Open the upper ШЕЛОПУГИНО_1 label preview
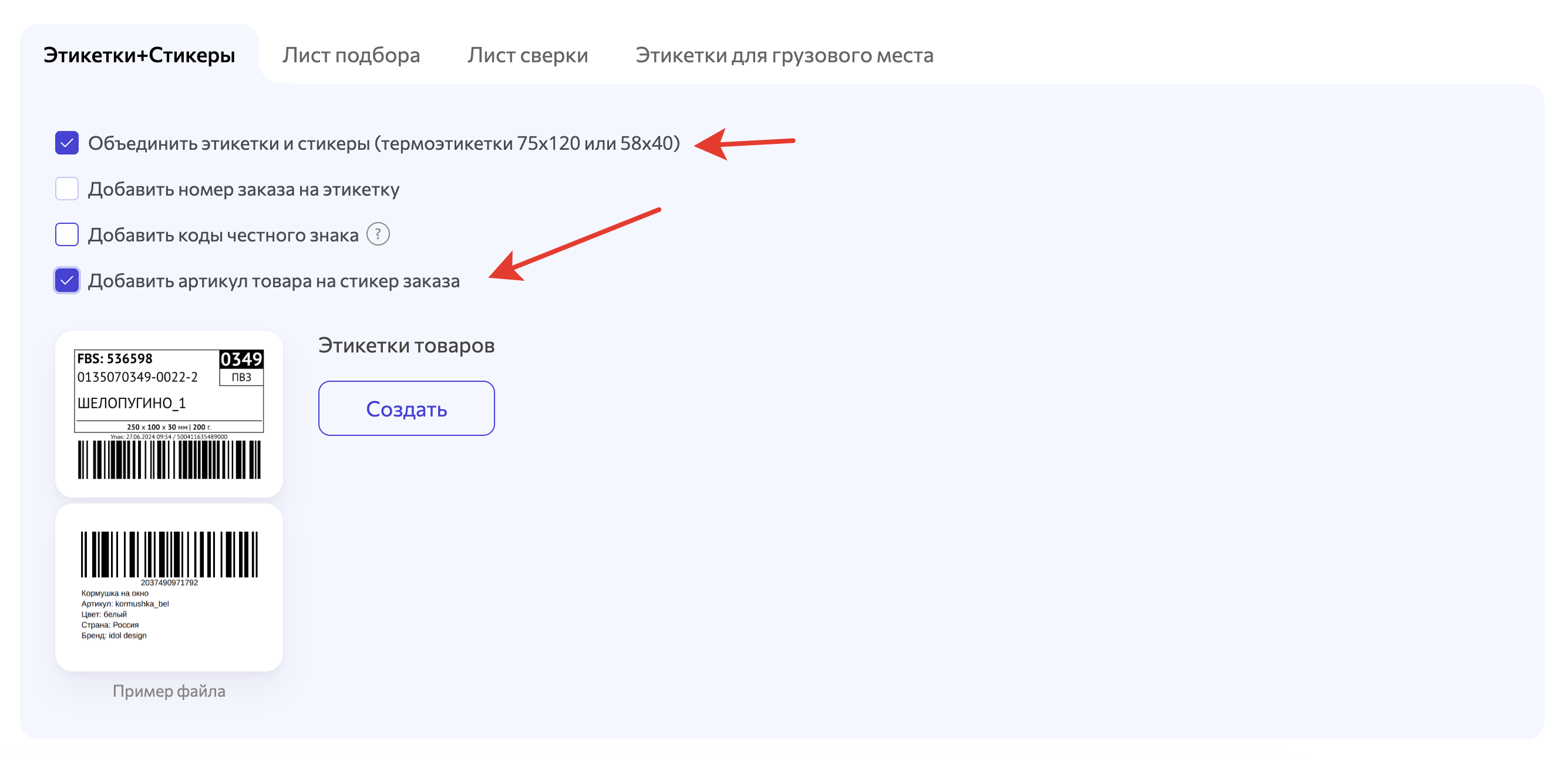Viewport: 1568px width, 759px height. point(169,414)
